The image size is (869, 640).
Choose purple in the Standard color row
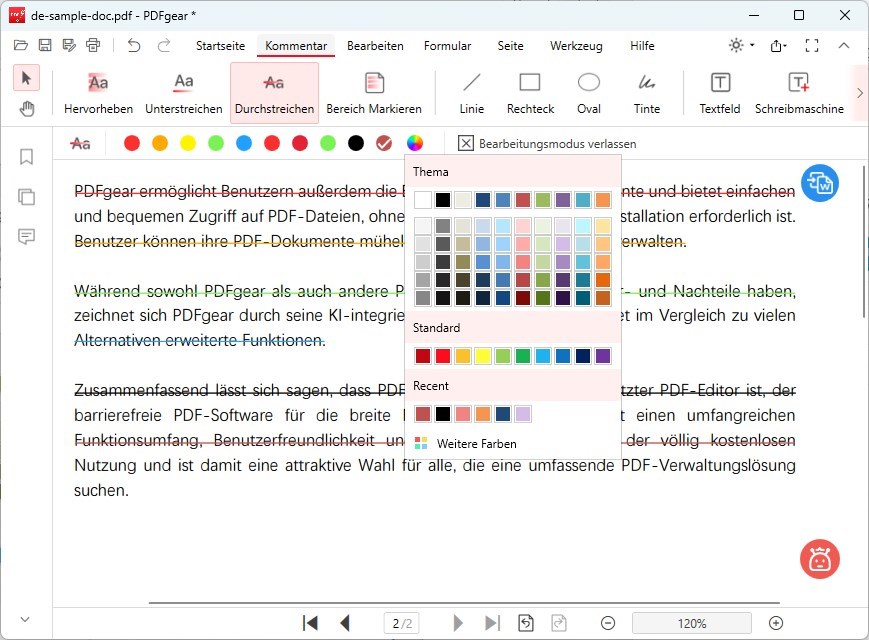(602, 356)
